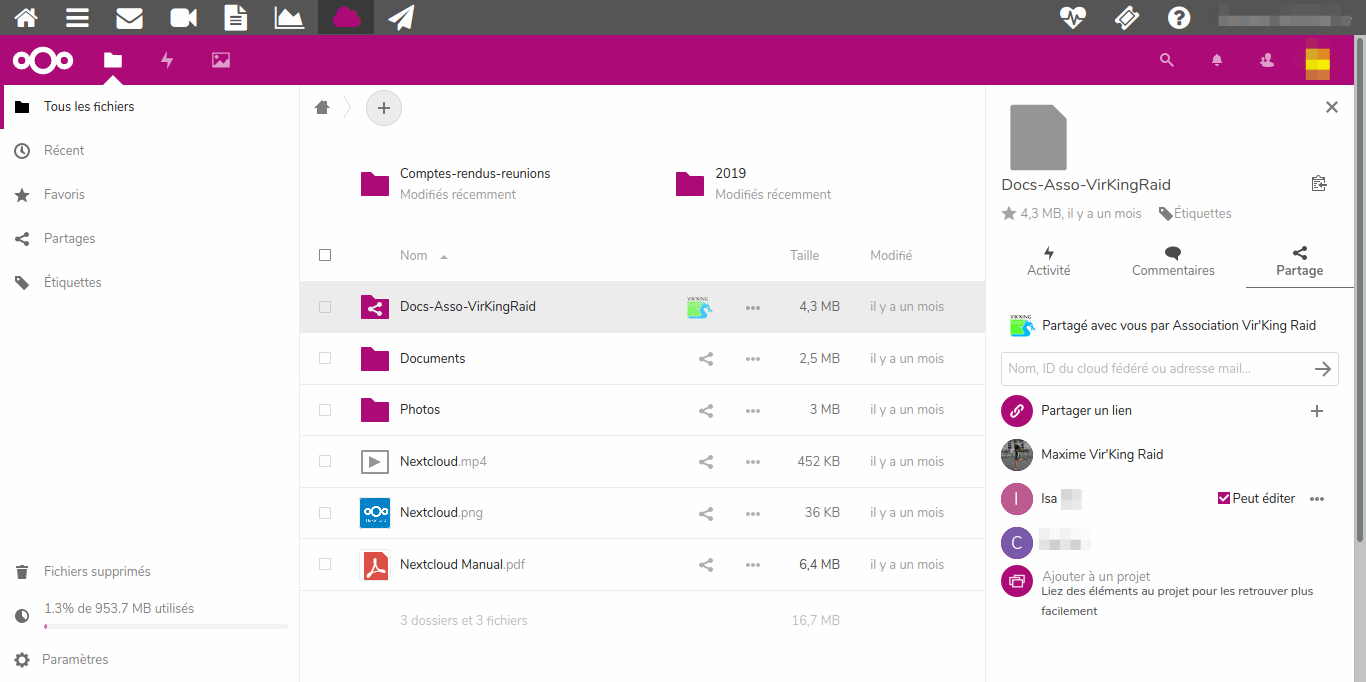Open the three-dot menu for Photos folder

[x=753, y=410]
